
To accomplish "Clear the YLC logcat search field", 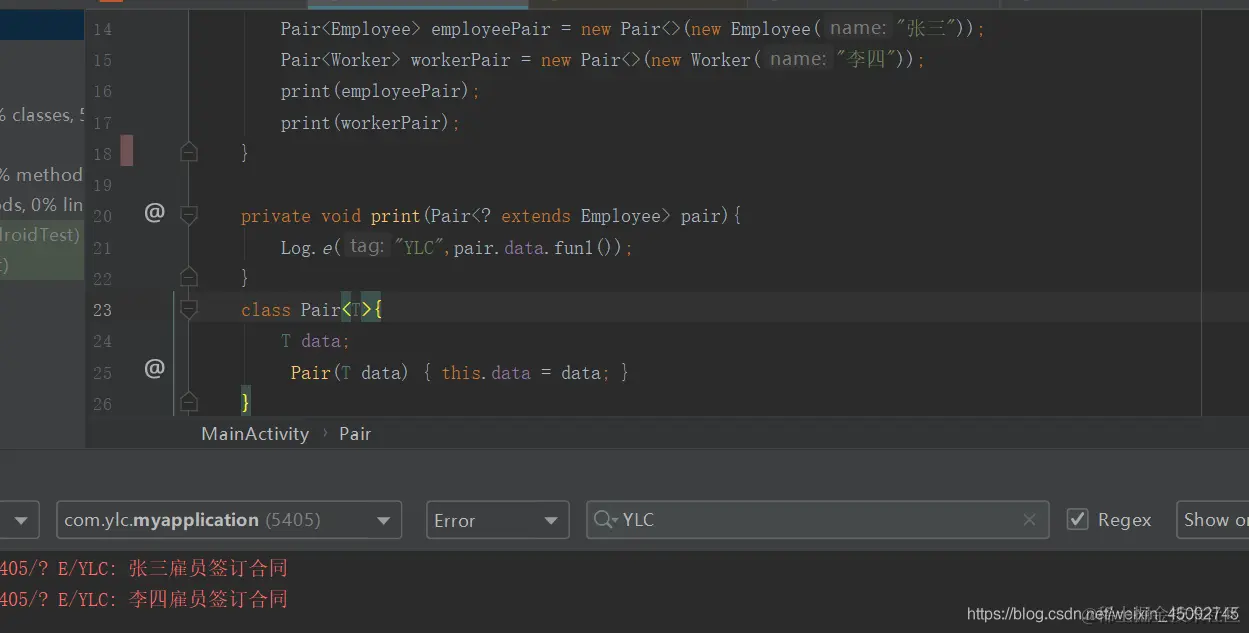I will click(x=1029, y=520).
